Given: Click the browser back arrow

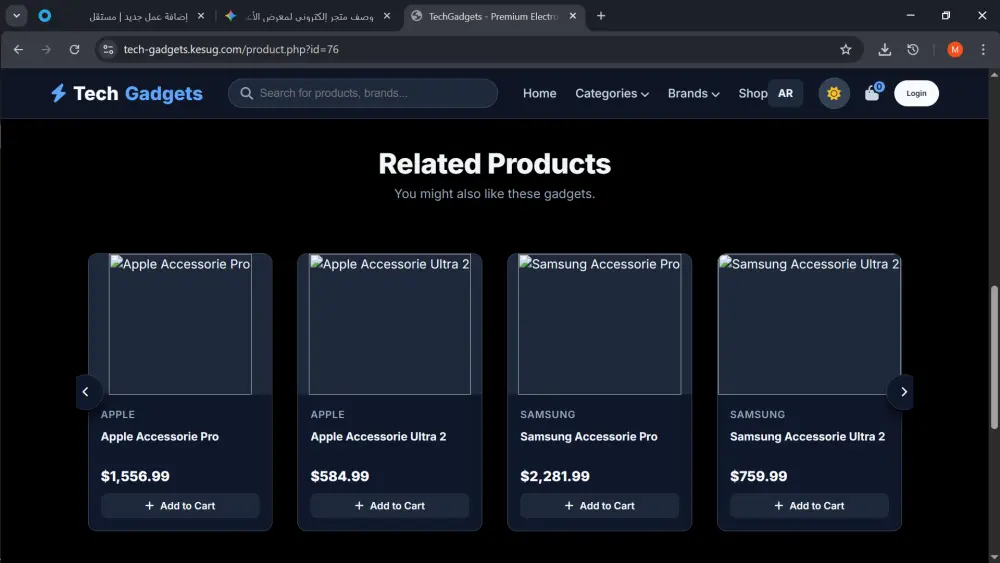Looking at the screenshot, I should [18, 49].
